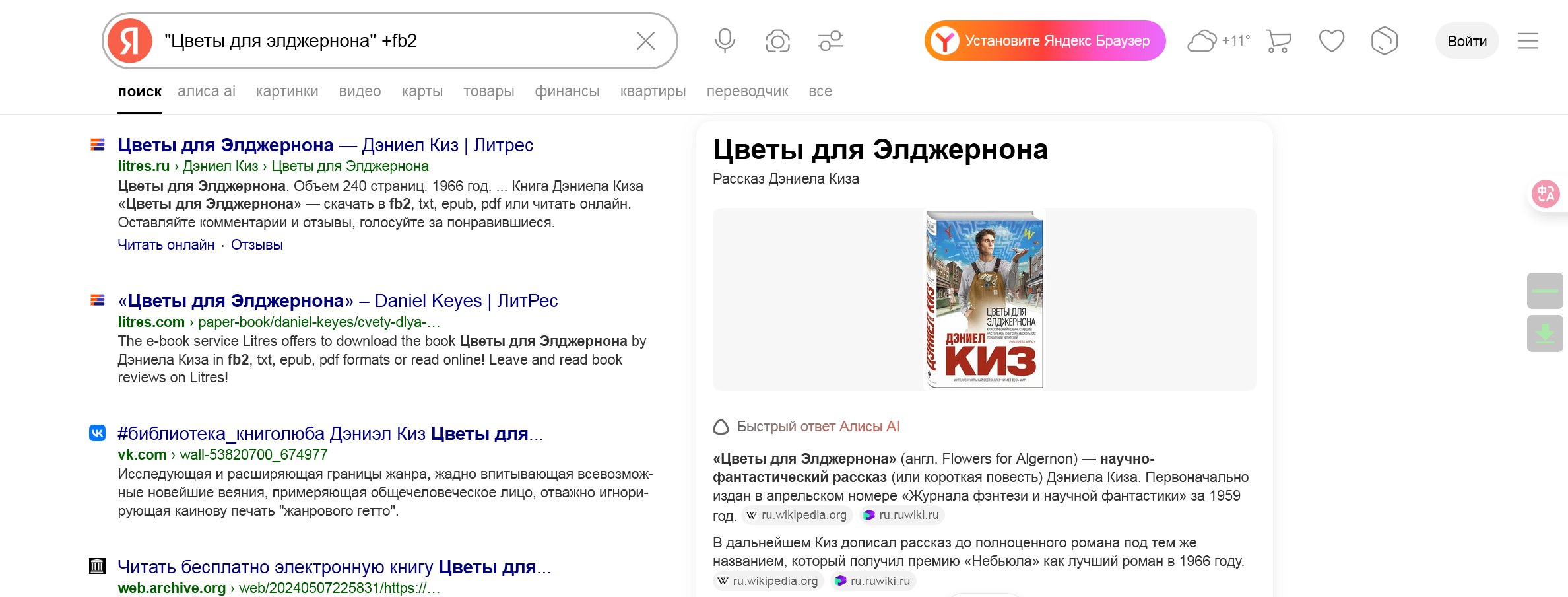The width and height of the screenshot is (1568, 597).
Task: Click the green download arrow side button
Action: pos(1545,334)
